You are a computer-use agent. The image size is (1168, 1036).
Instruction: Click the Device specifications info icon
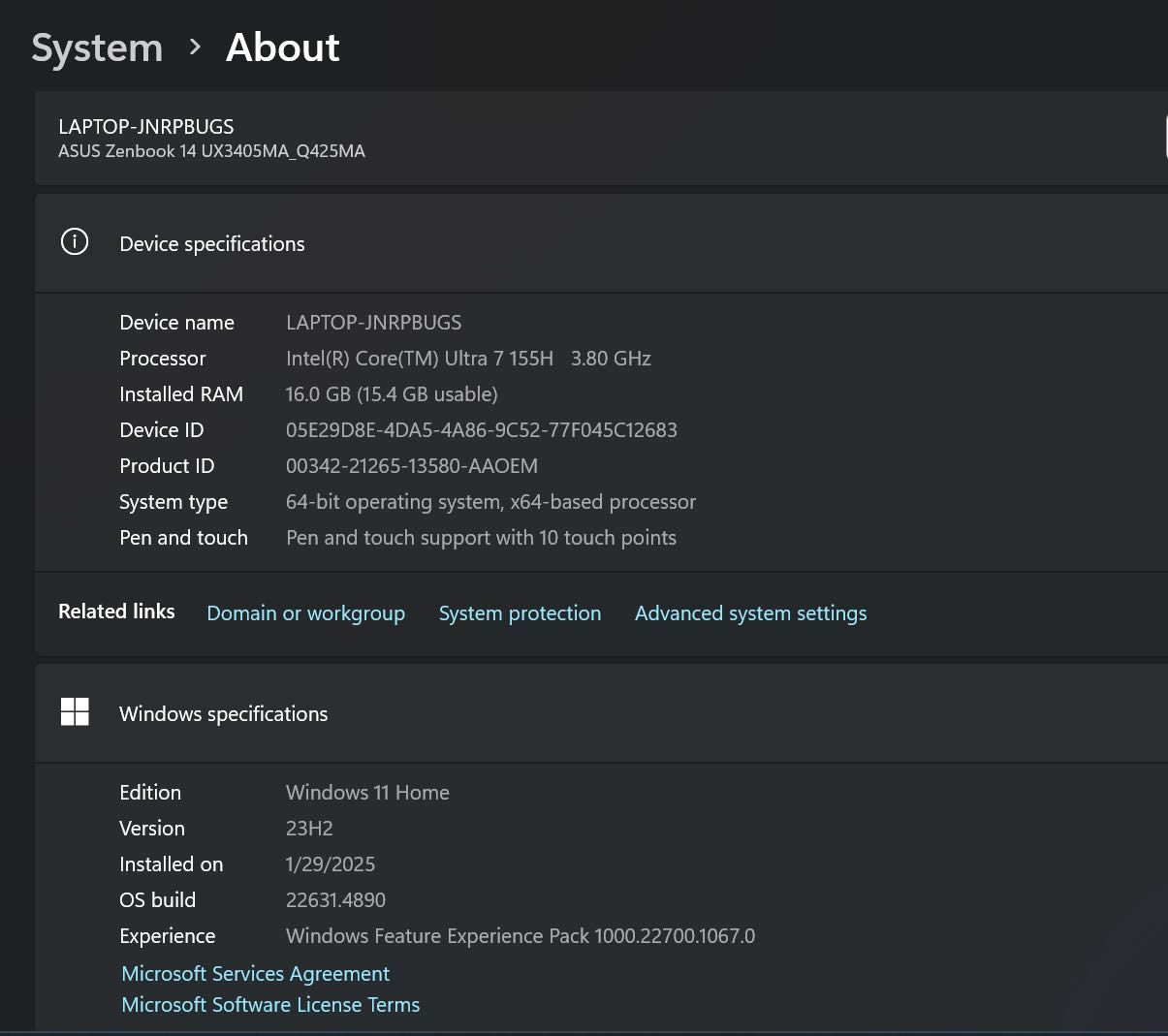pyautogui.click(x=75, y=242)
